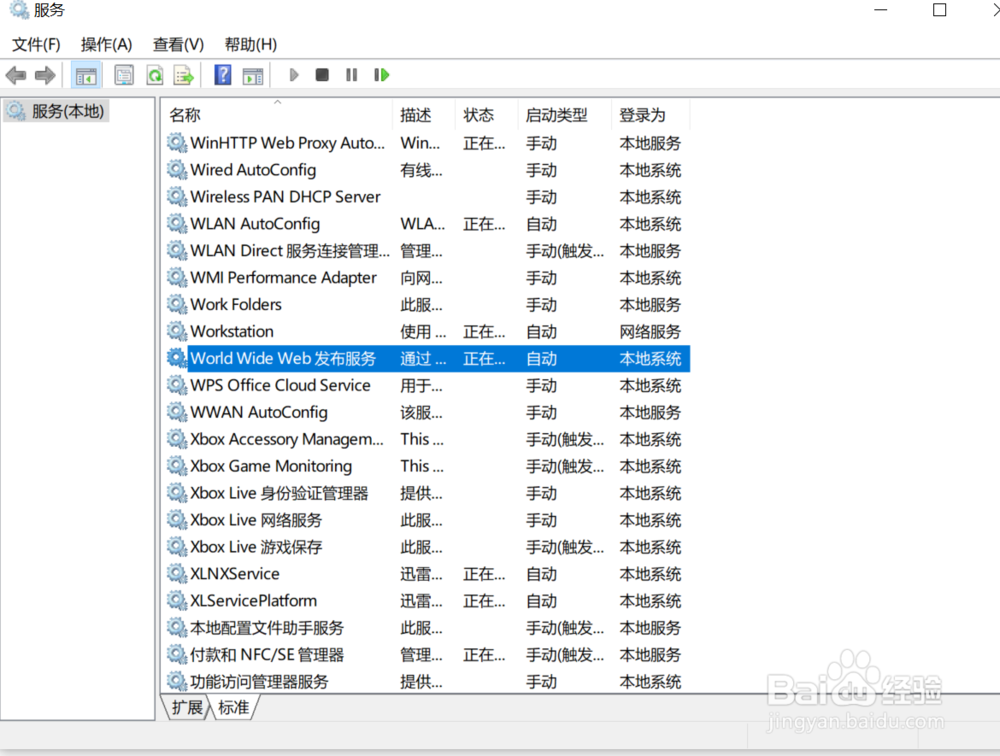Viewport: 1000px width, 756px height.
Task: Click the Stop service square icon
Action: click(322, 75)
